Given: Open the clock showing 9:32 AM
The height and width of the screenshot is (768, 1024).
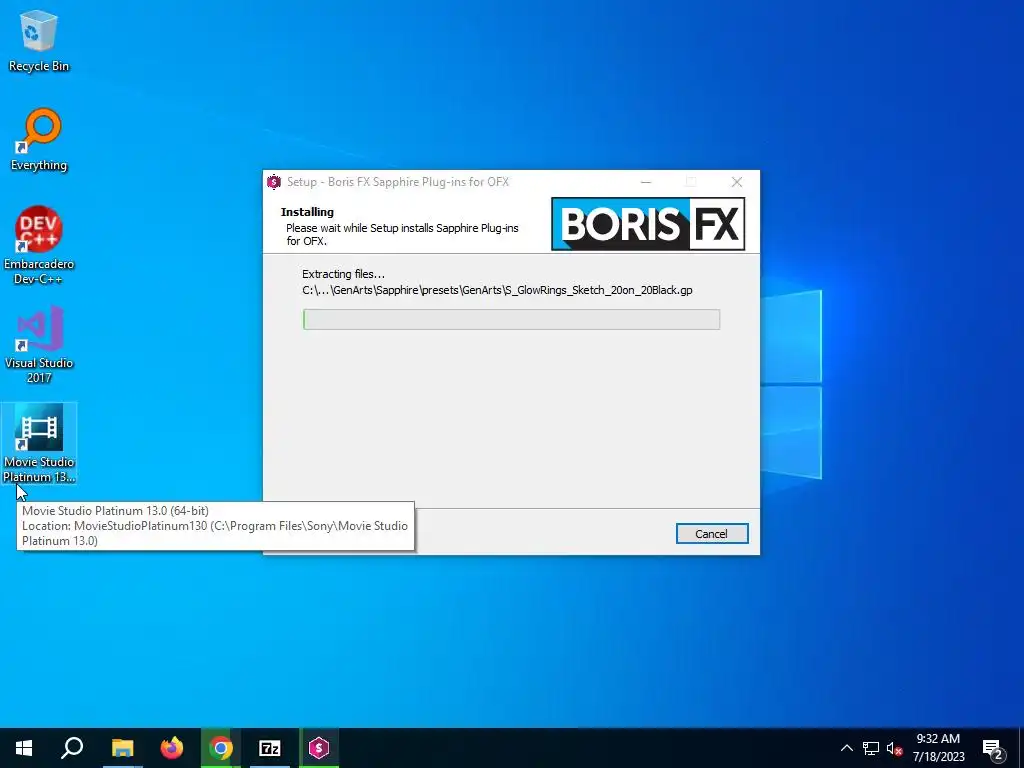Looking at the screenshot, I should (938, 748).
